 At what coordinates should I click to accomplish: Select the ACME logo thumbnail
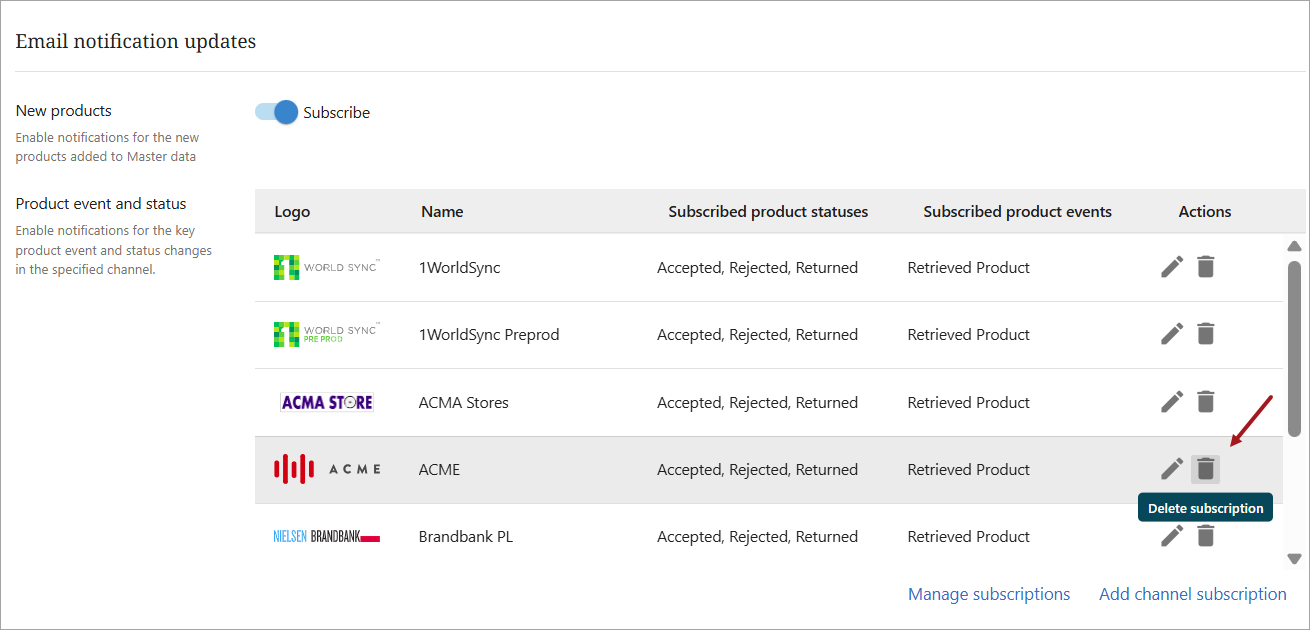point(327,469)
